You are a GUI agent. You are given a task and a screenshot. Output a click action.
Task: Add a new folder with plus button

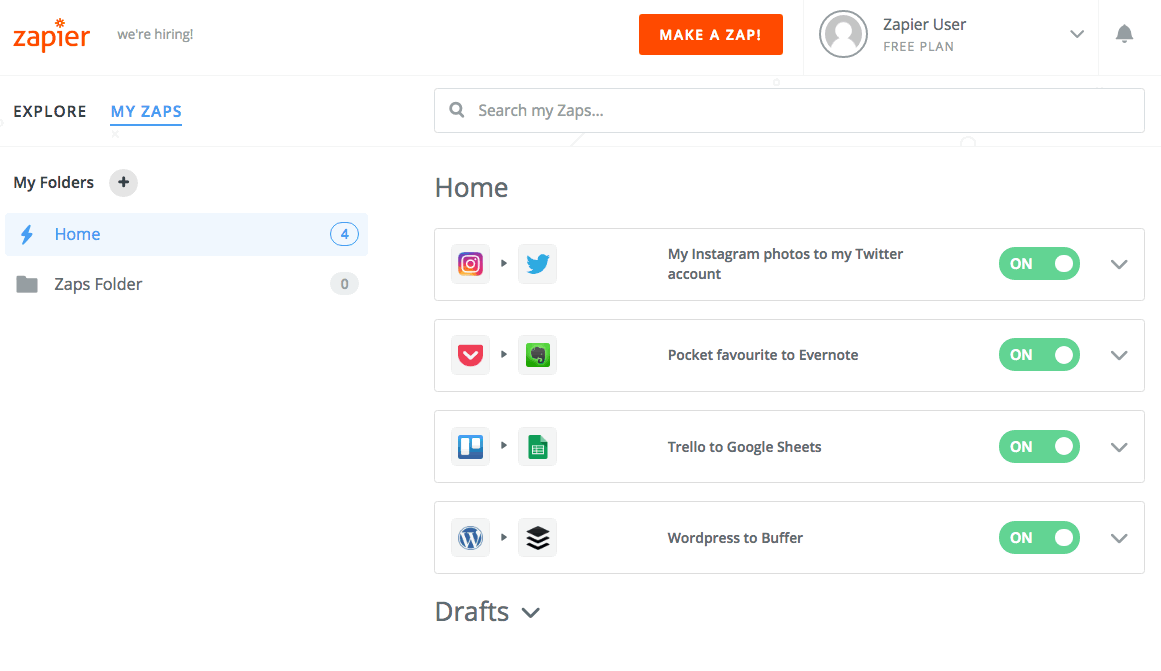(x=124, y=182)
